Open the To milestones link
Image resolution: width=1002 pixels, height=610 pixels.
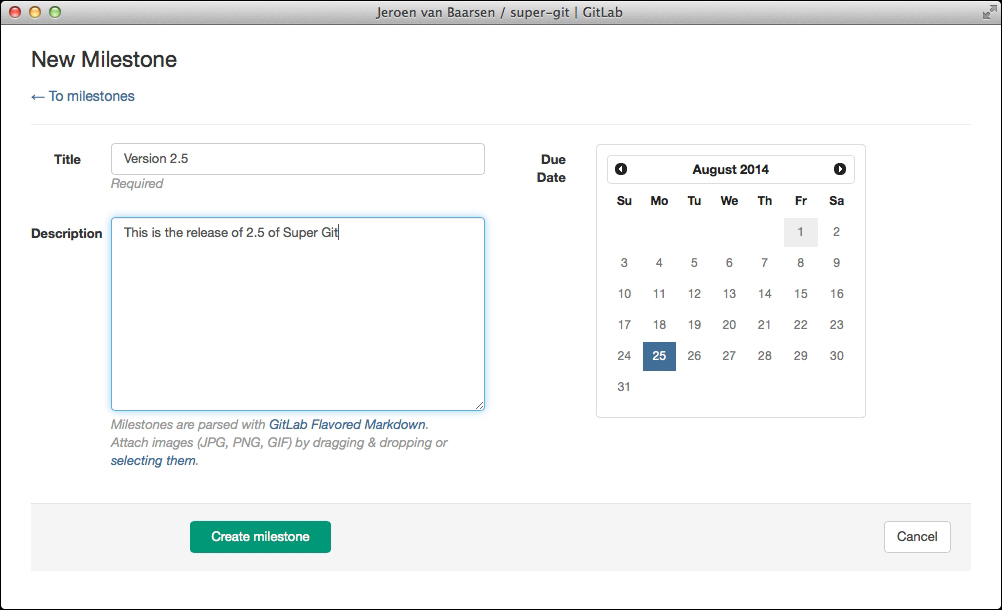click(88, 96)
